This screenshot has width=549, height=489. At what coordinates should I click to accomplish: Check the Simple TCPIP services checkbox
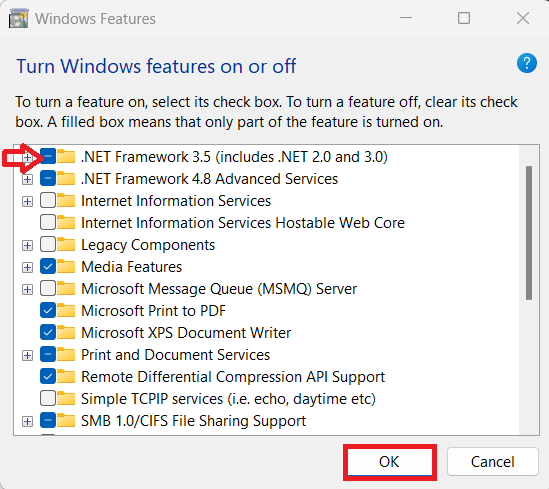pos(48,399)
